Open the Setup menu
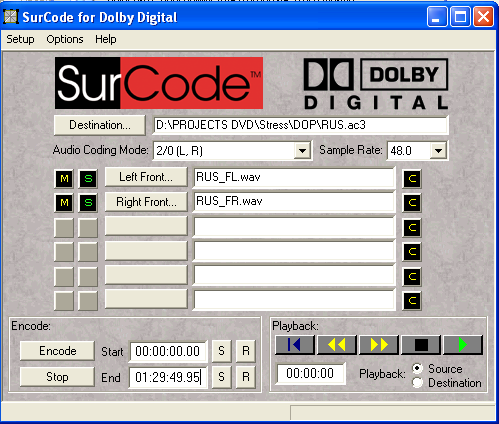 [x=20, y=39]
